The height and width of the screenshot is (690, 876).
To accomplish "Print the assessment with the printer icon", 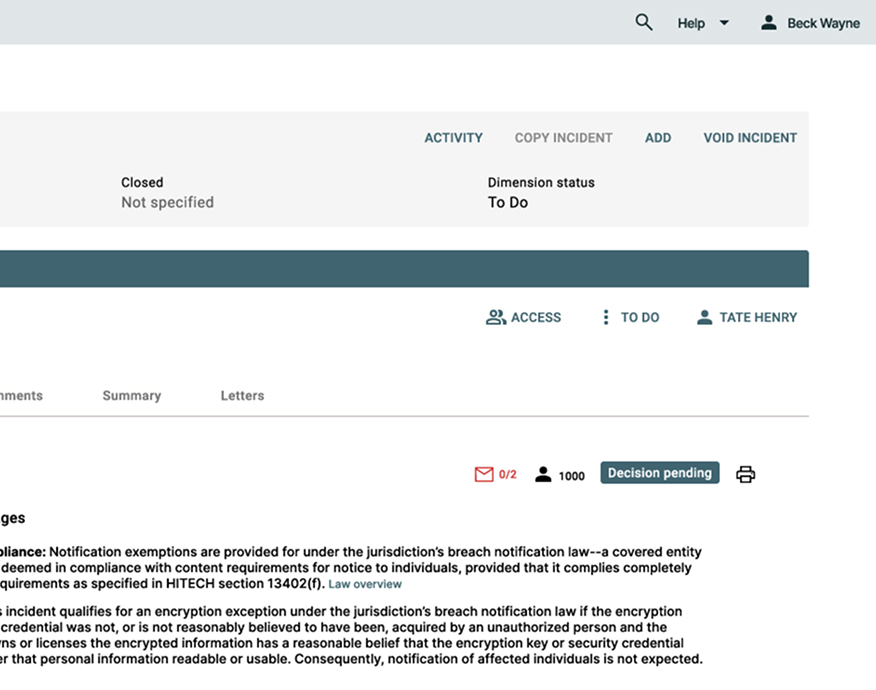I will (x=745, y=474).
